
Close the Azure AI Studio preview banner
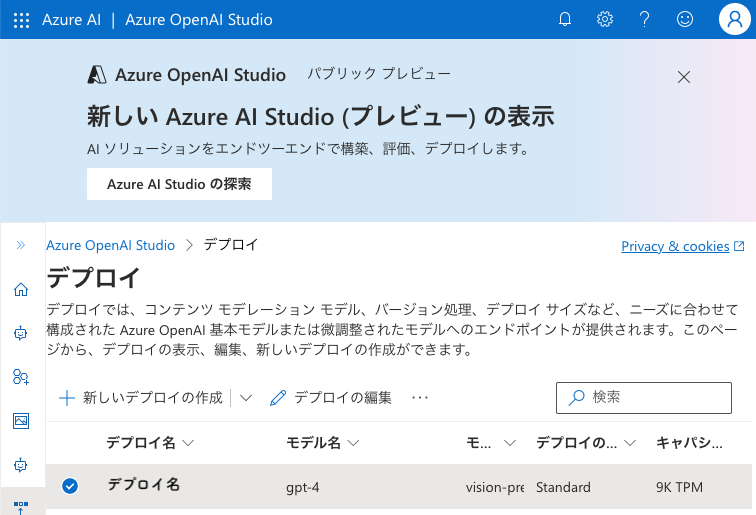(x=684, y=77)
